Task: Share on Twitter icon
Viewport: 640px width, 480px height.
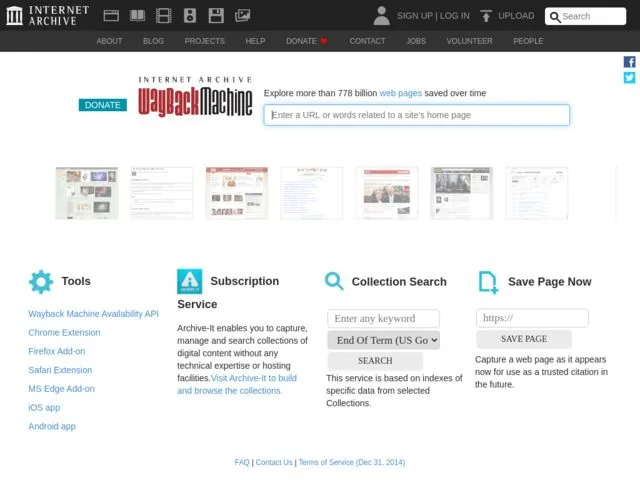Action: point(629,78)
